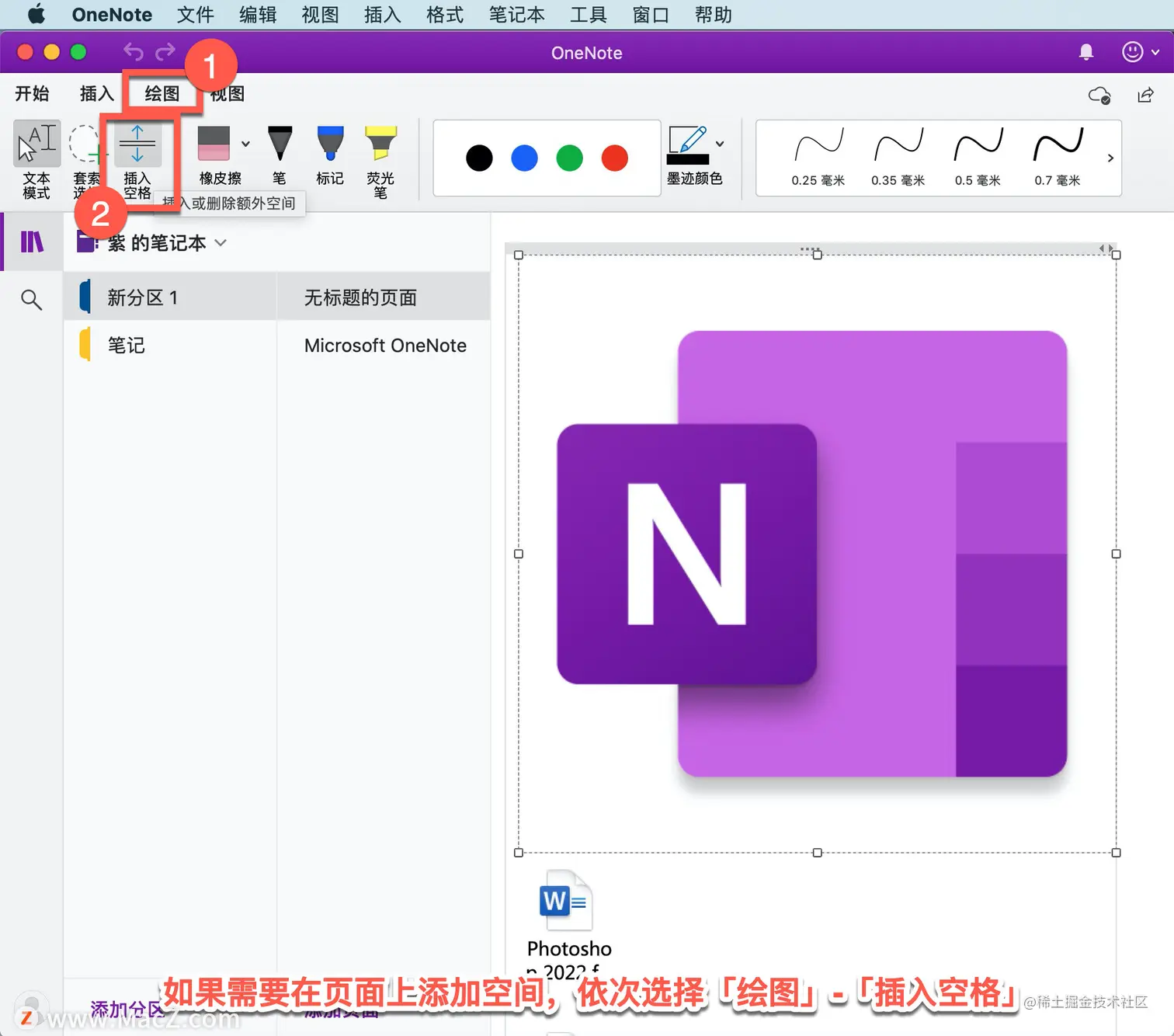Open the Eraser options dropdown arrow
Image resolution: width=1174 pixels, height=1036 pixels.
click(245, 144)
